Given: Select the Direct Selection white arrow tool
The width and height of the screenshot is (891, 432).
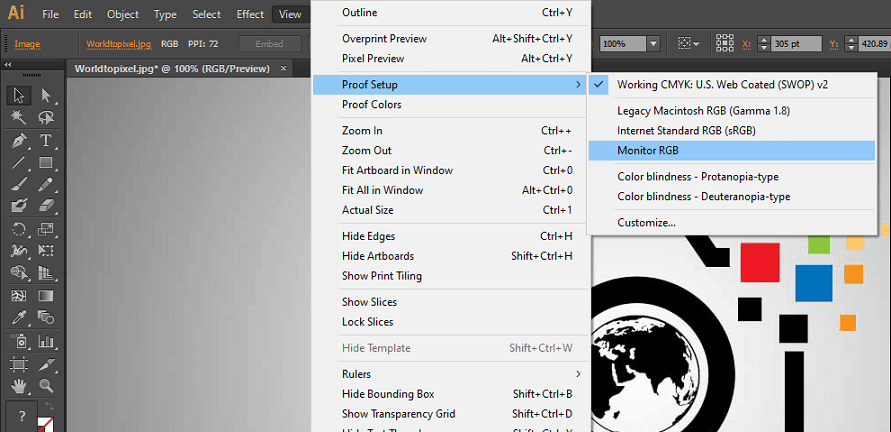Looking at the screenshot, I should click(x=45, y=95).
